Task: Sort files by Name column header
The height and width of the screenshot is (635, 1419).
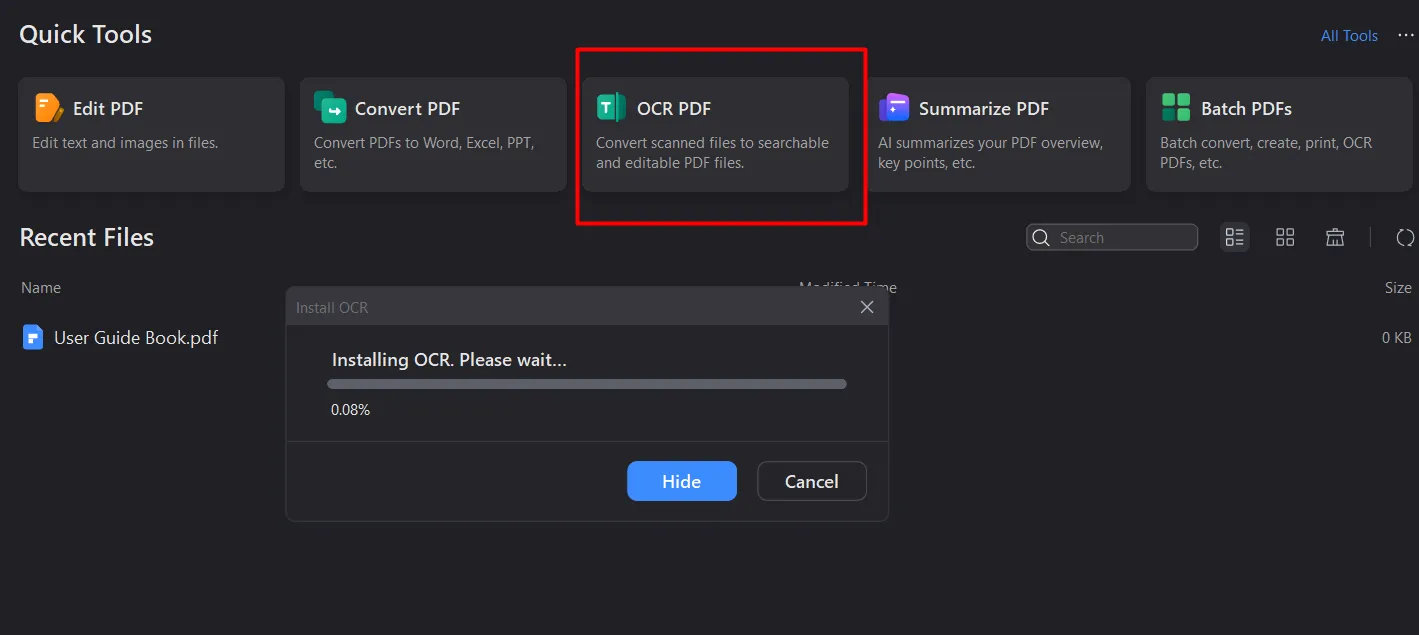Action: tap(41, 288)
